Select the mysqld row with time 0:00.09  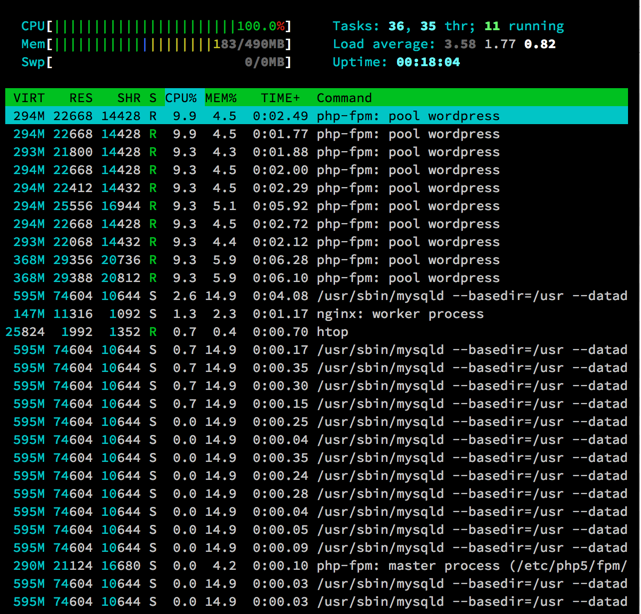click(x=316, y=548)
